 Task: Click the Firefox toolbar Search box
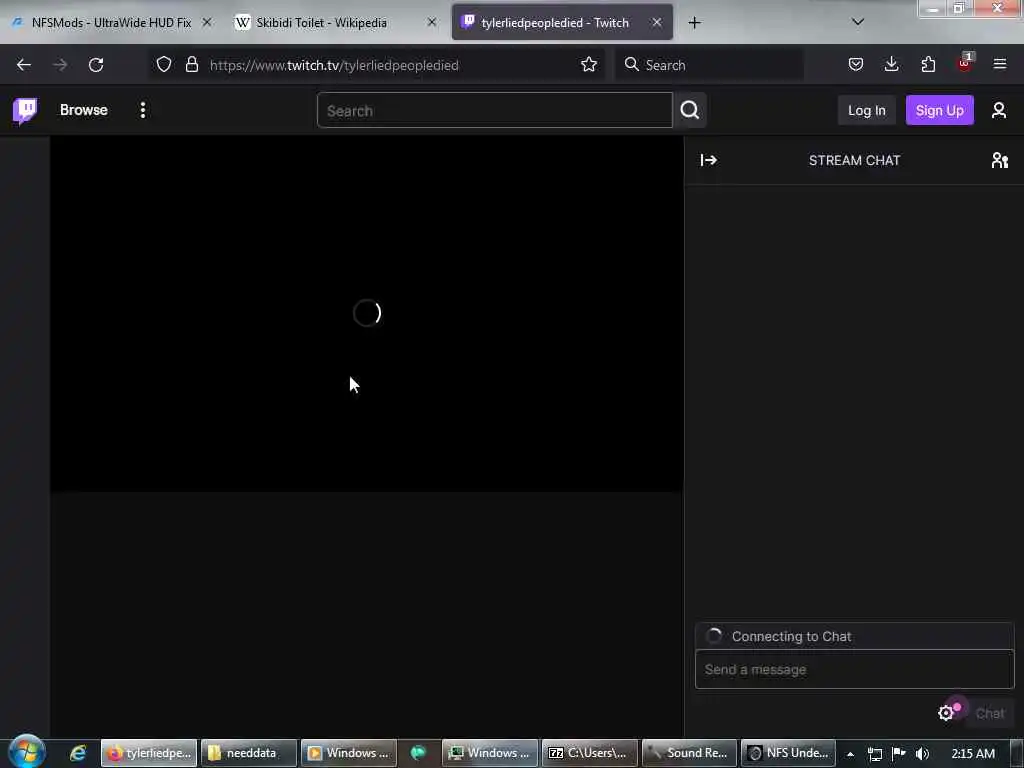[709, 65]
